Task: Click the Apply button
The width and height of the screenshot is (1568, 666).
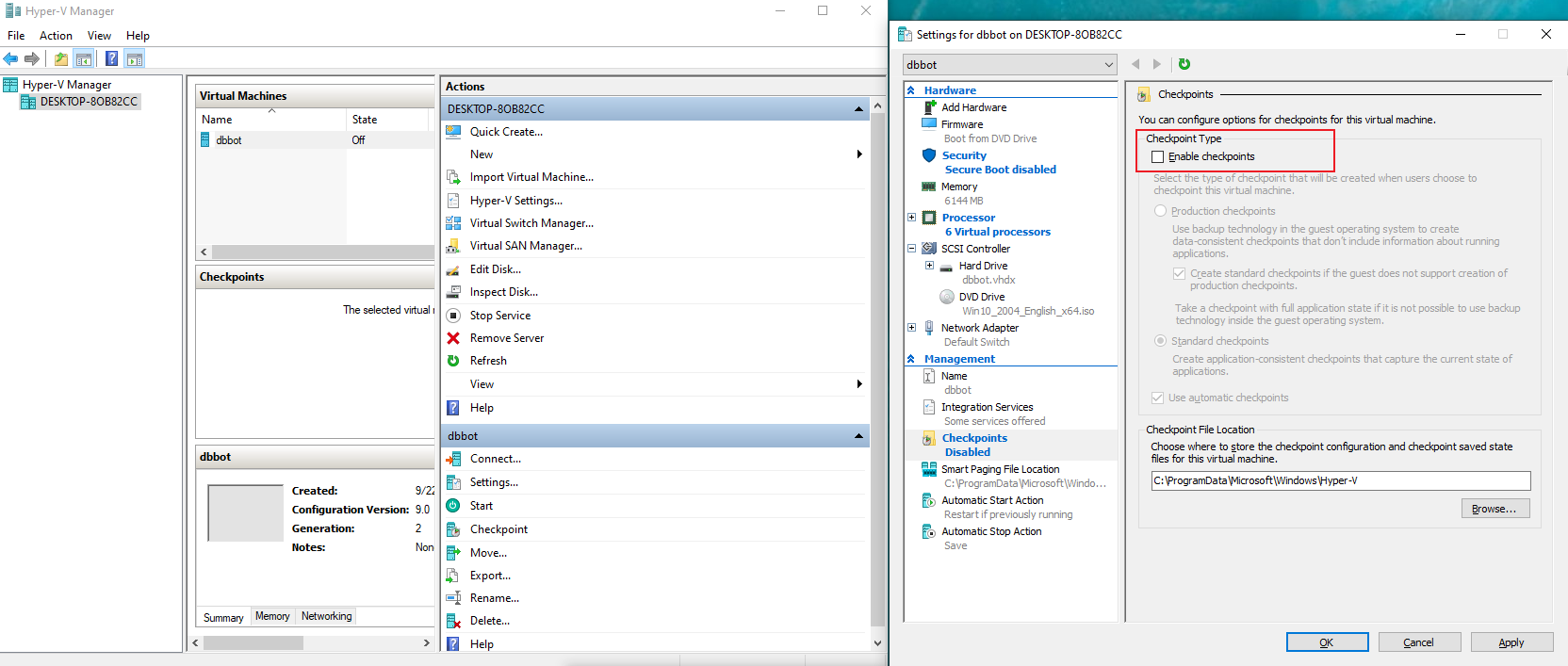Action: 1511,642
